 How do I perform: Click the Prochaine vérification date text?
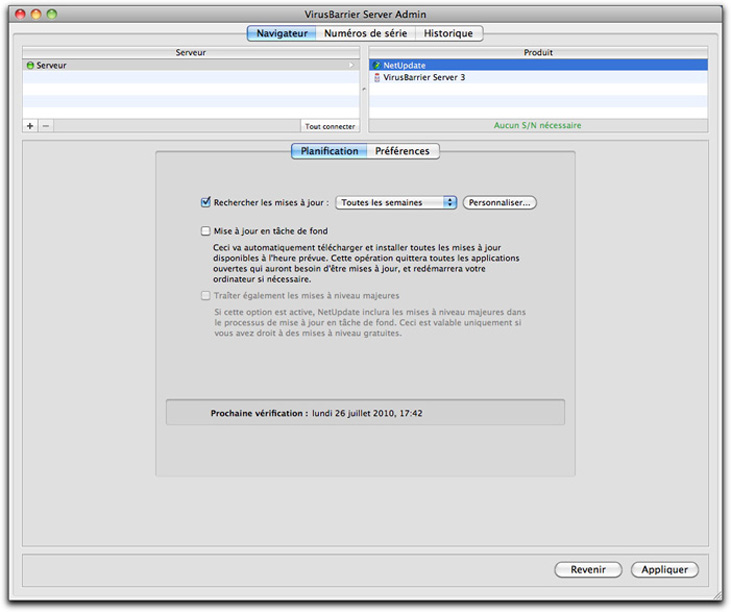point(367,413)
